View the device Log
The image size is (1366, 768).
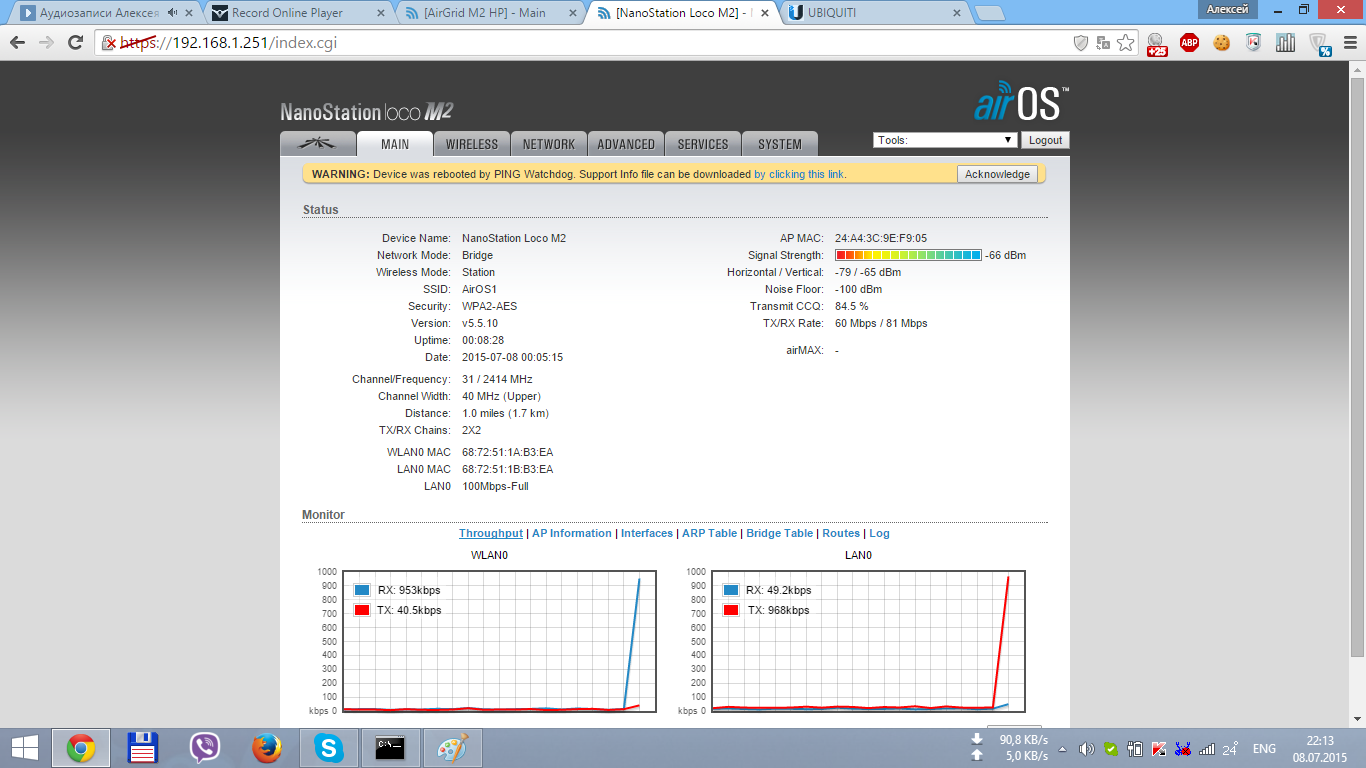(x=879, y=533)
